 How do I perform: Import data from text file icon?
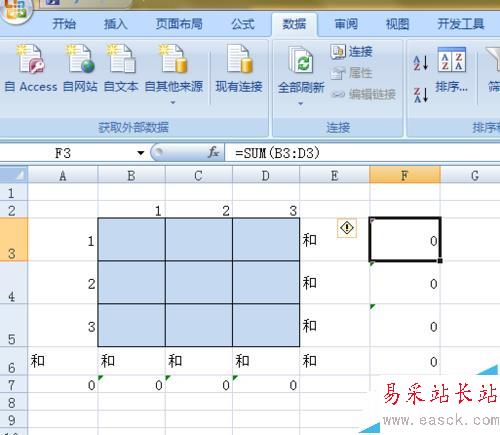[x=121, y=59]
